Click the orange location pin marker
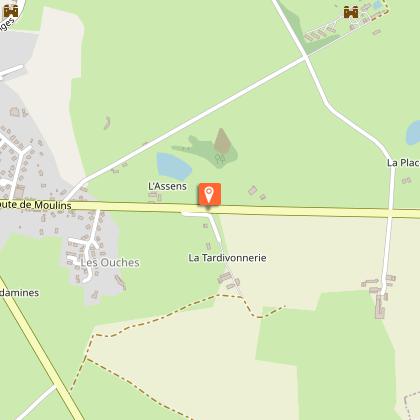 coord(209,194)
